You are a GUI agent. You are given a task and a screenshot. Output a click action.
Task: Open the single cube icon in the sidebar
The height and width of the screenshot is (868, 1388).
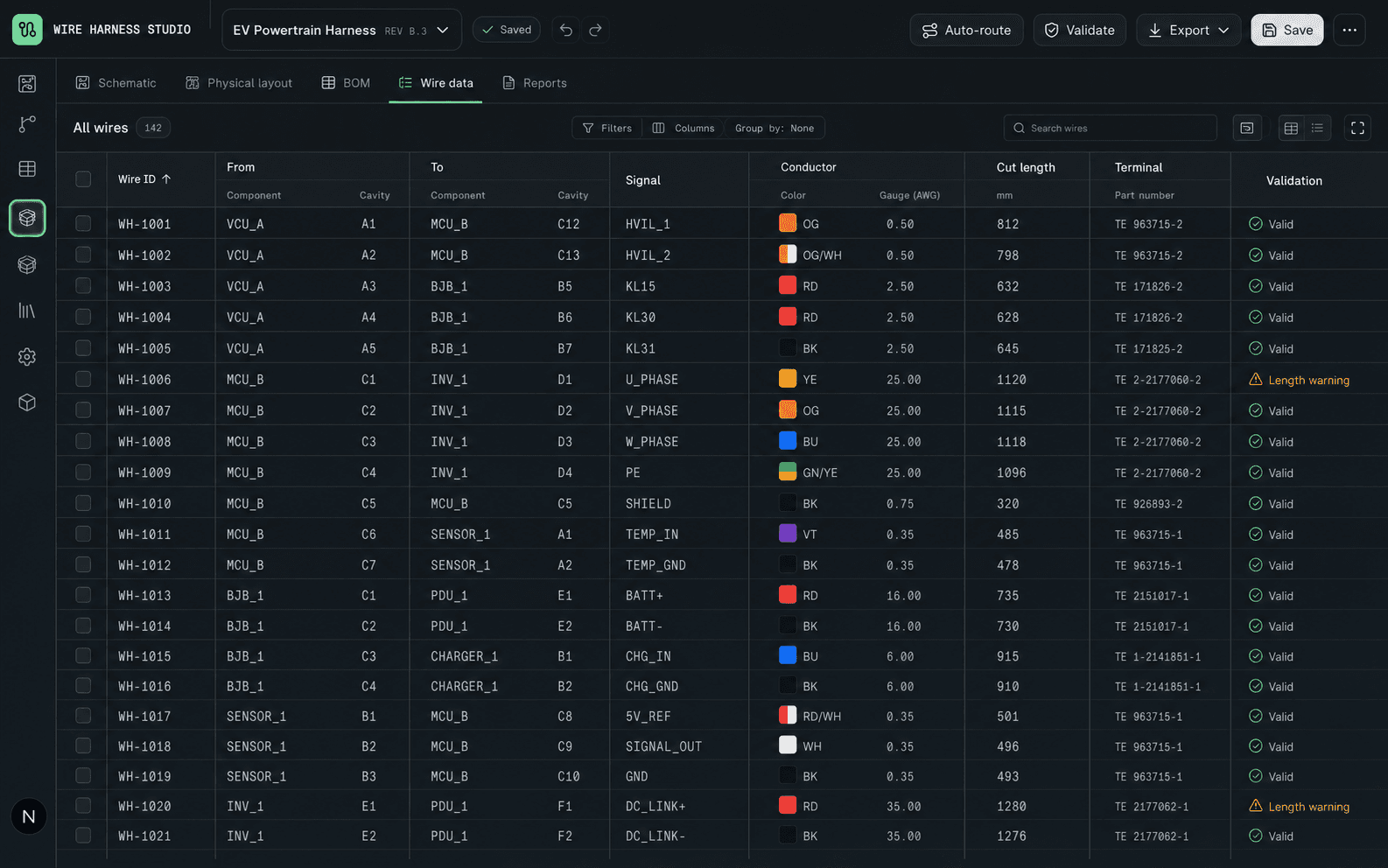pyautogui.click(x=27, y=402)
